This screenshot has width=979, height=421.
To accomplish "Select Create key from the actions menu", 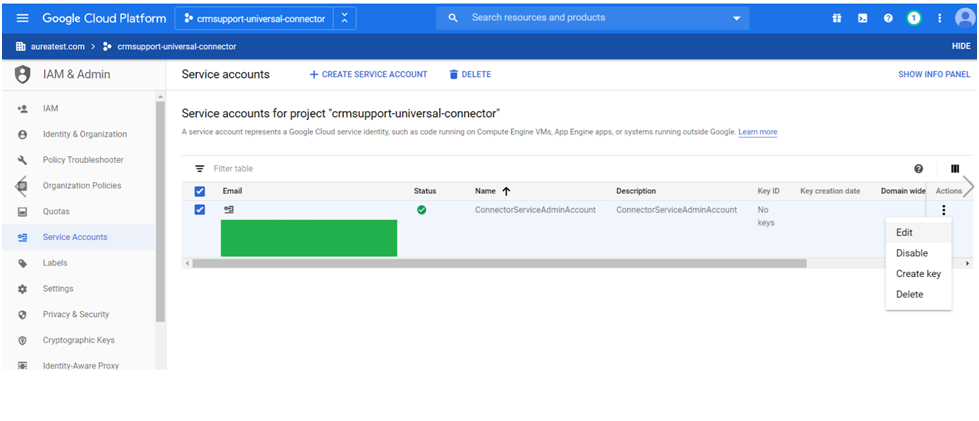I will (918, 274).
